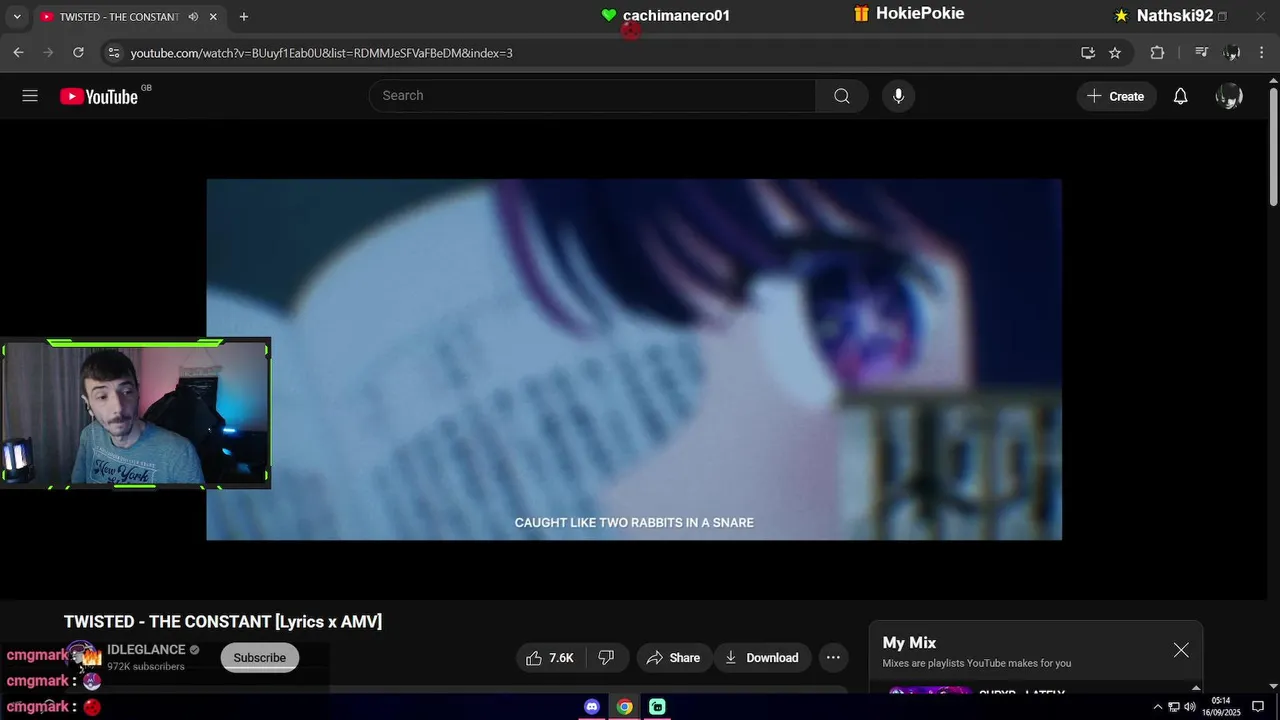Click the My Mix panel heading
1280x720 pixels.
pyautogui.click(x=909, y=643)
